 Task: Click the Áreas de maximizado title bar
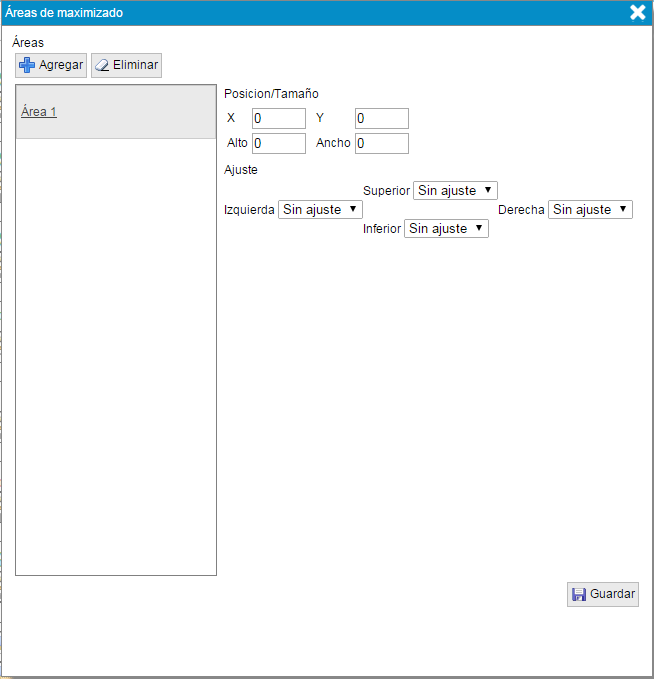pyautogui.click(x=300, y=12)
